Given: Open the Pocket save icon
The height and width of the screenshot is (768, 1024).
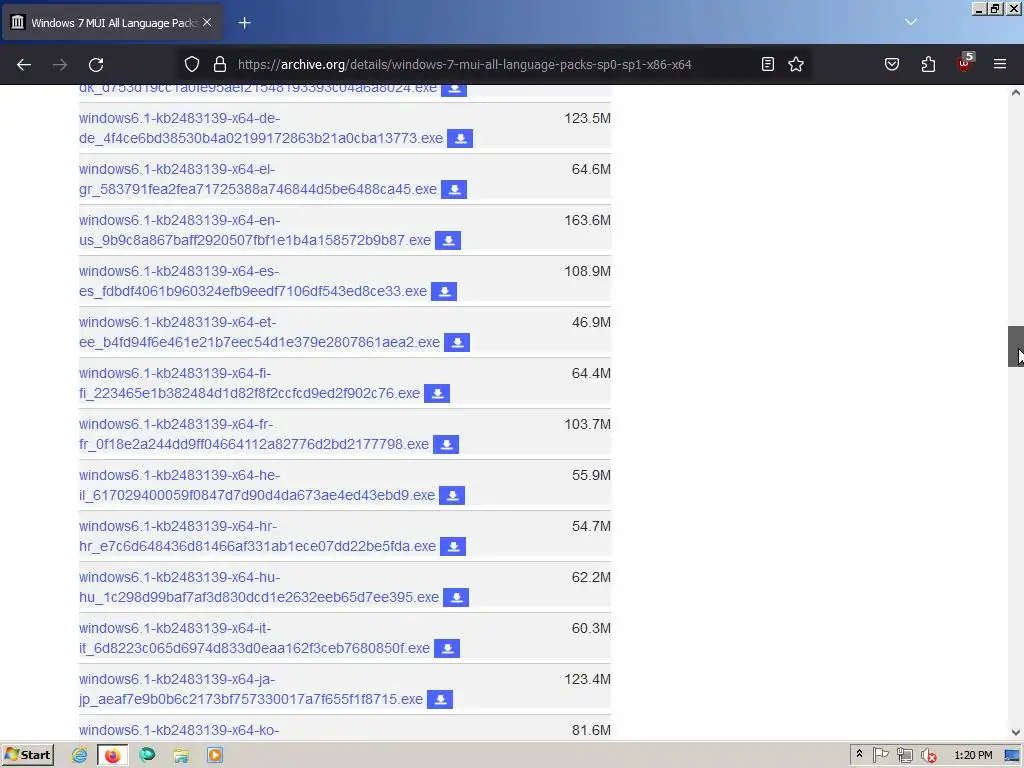Looking at the screenshot, I should 892,64.
